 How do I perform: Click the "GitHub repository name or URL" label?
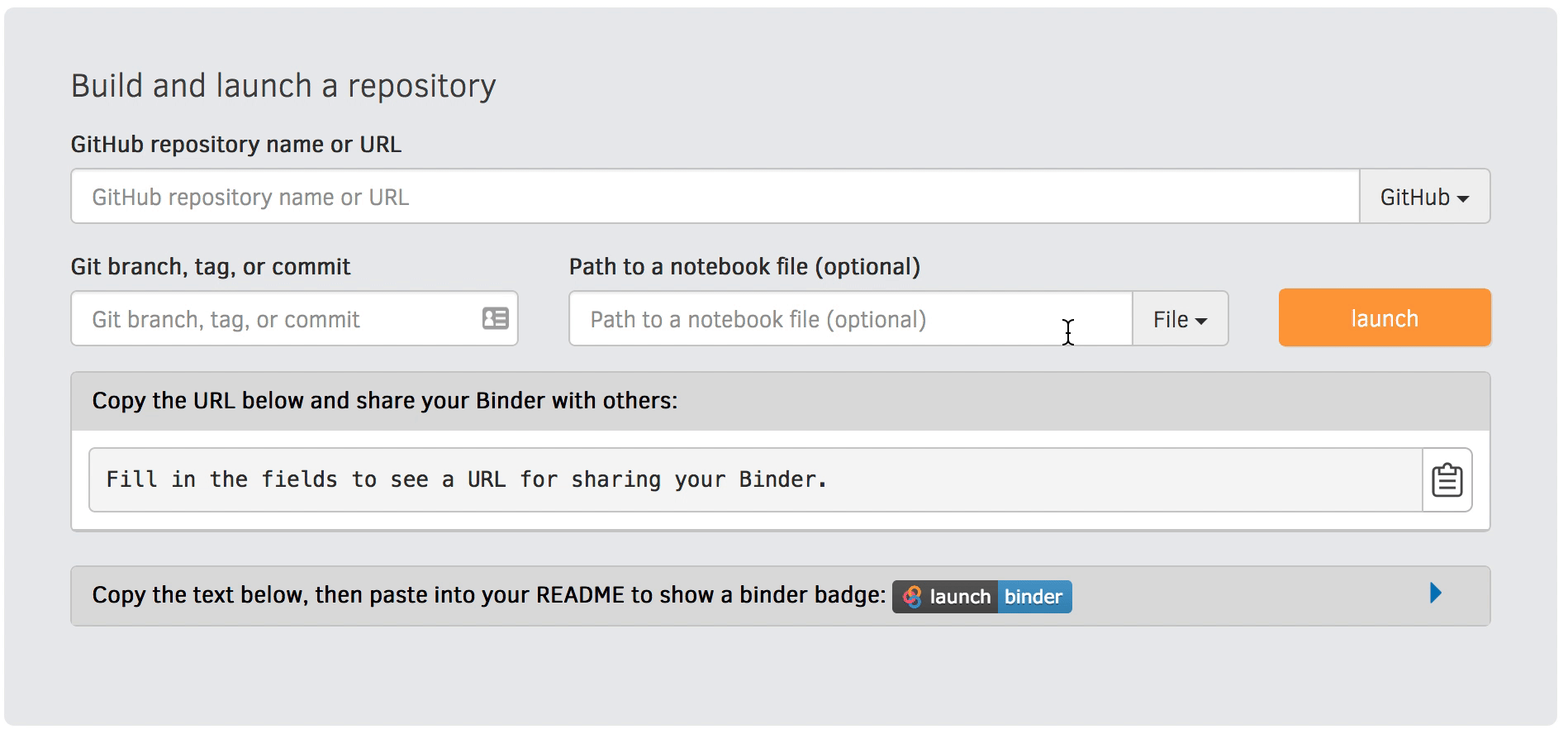[x=235, y=145]
